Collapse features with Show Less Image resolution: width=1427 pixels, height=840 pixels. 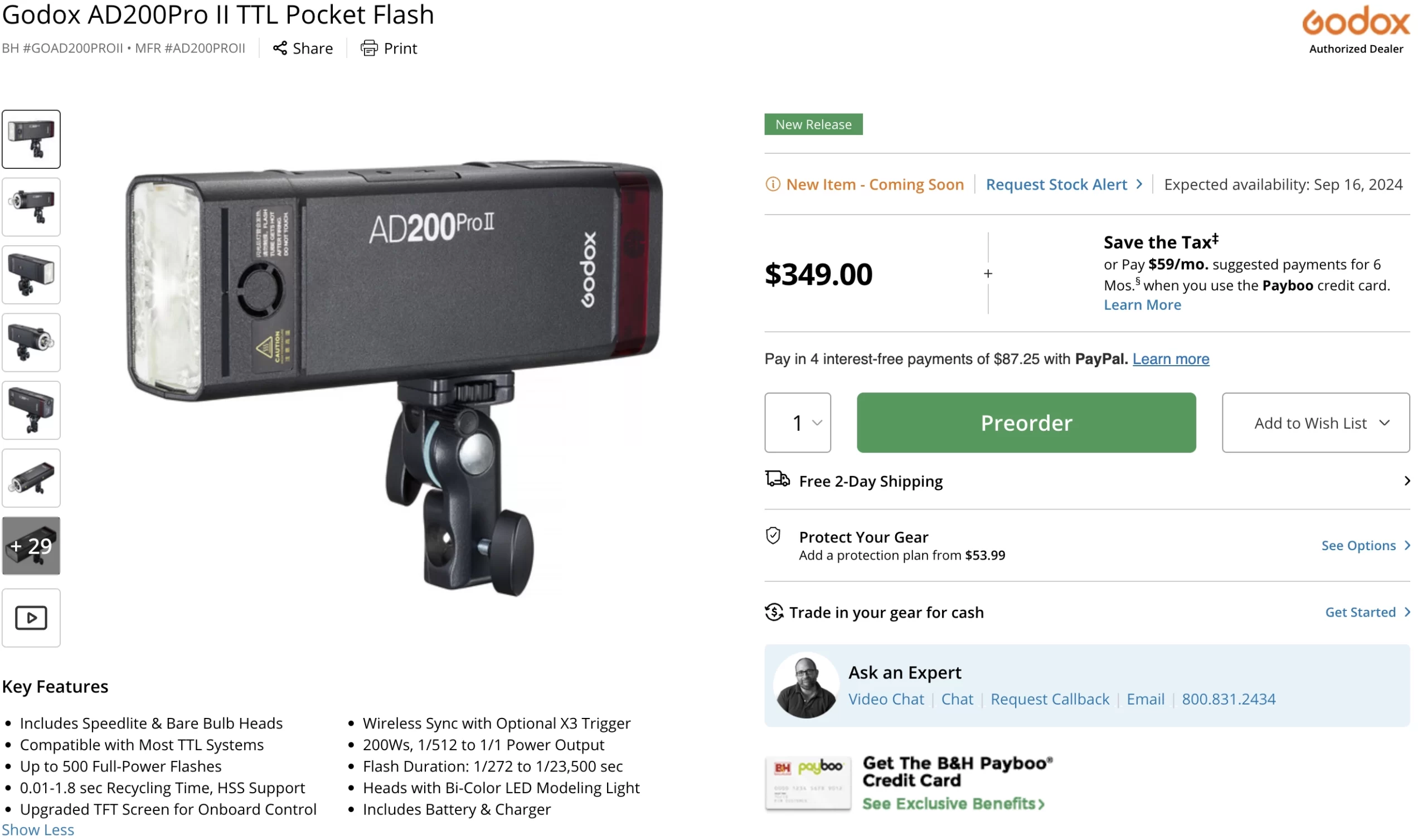tap(38, 829)
